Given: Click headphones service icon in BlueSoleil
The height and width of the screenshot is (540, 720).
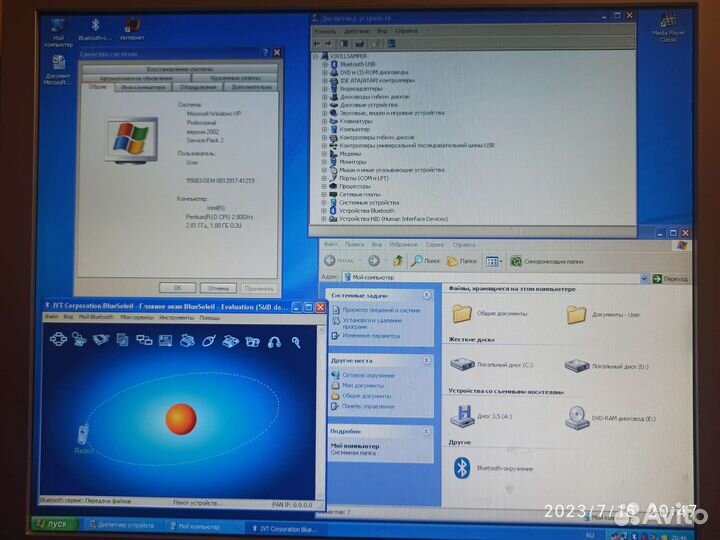Looking at the screenshot, I should click(274, 342).
